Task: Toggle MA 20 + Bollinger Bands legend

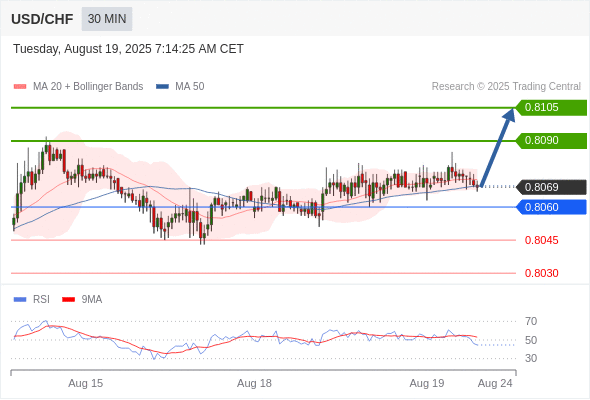Action: [x=78, y=87]
